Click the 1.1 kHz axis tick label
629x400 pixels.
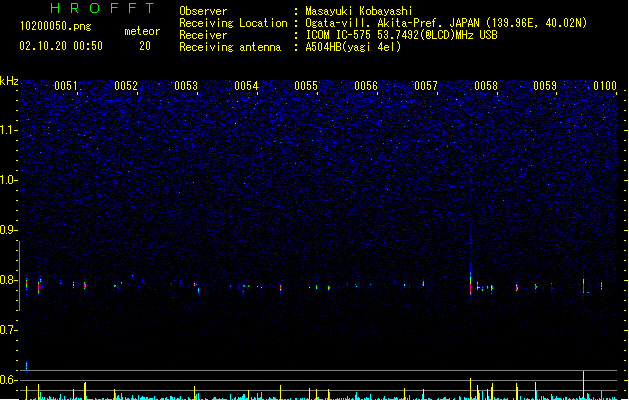[9, 130]
